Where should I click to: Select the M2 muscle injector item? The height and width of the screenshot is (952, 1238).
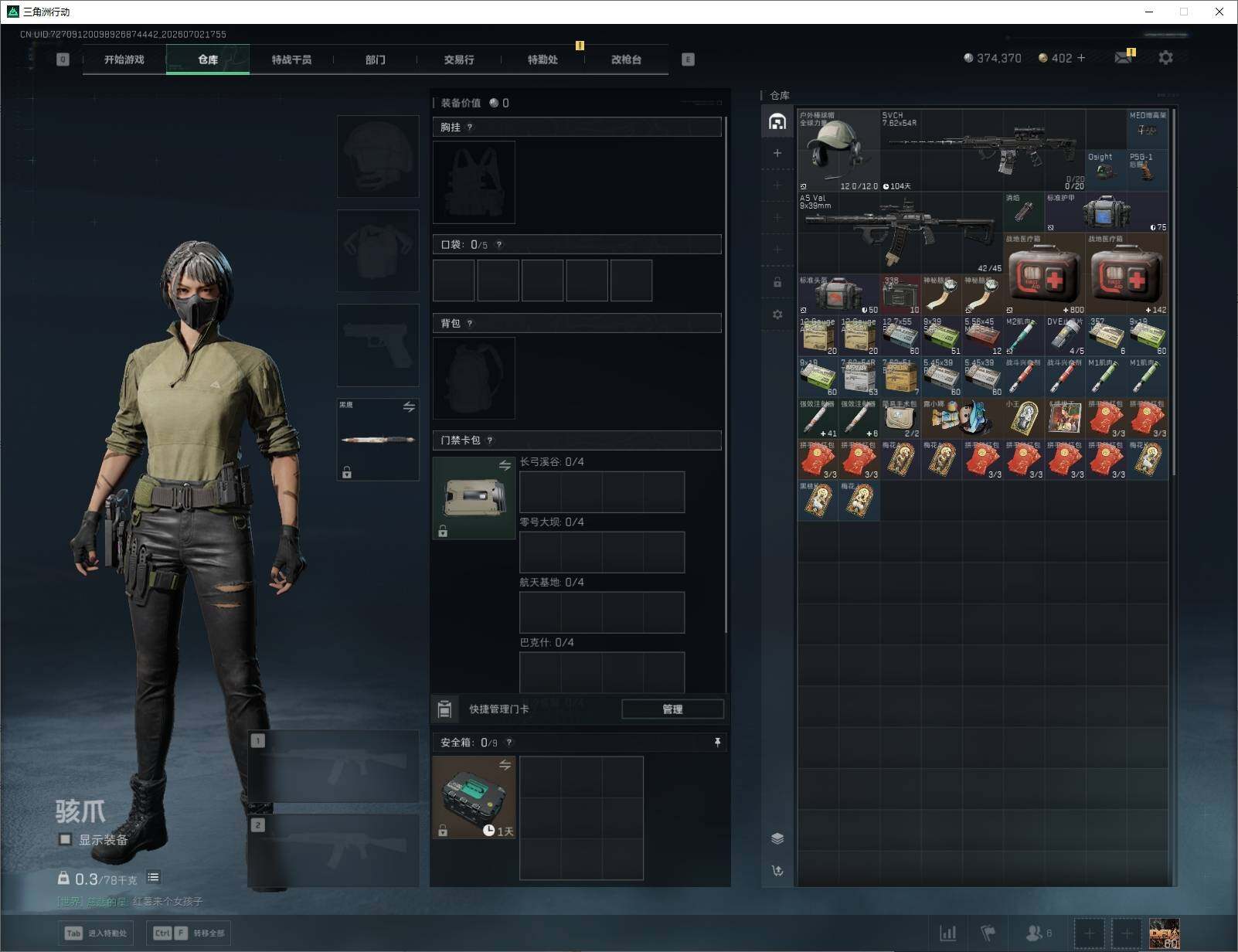pyautogui.click(x=1024, y=335)
